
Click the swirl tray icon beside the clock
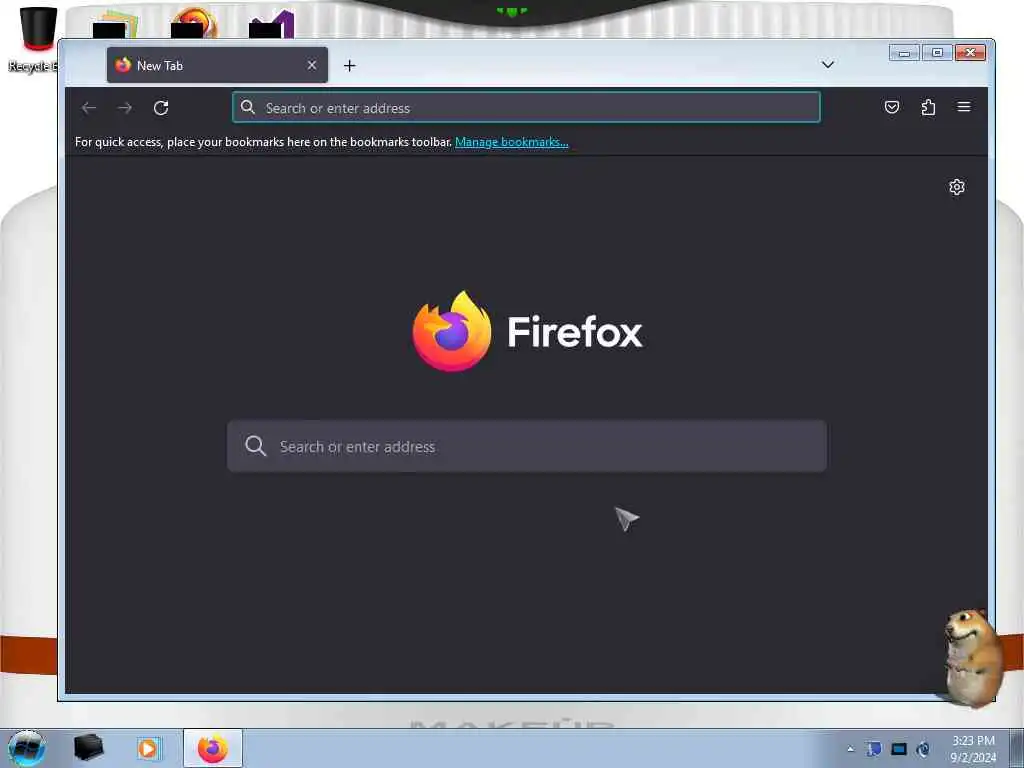point(923,749)
